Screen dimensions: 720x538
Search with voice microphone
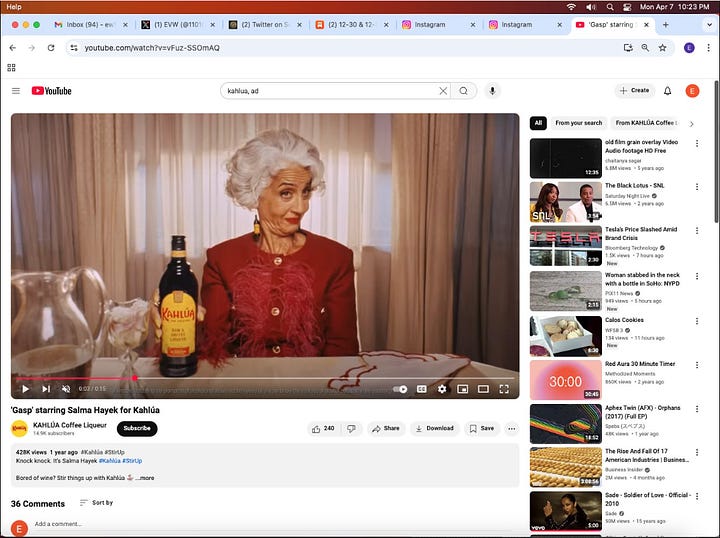pyautogui.click(x=492, y=91)
